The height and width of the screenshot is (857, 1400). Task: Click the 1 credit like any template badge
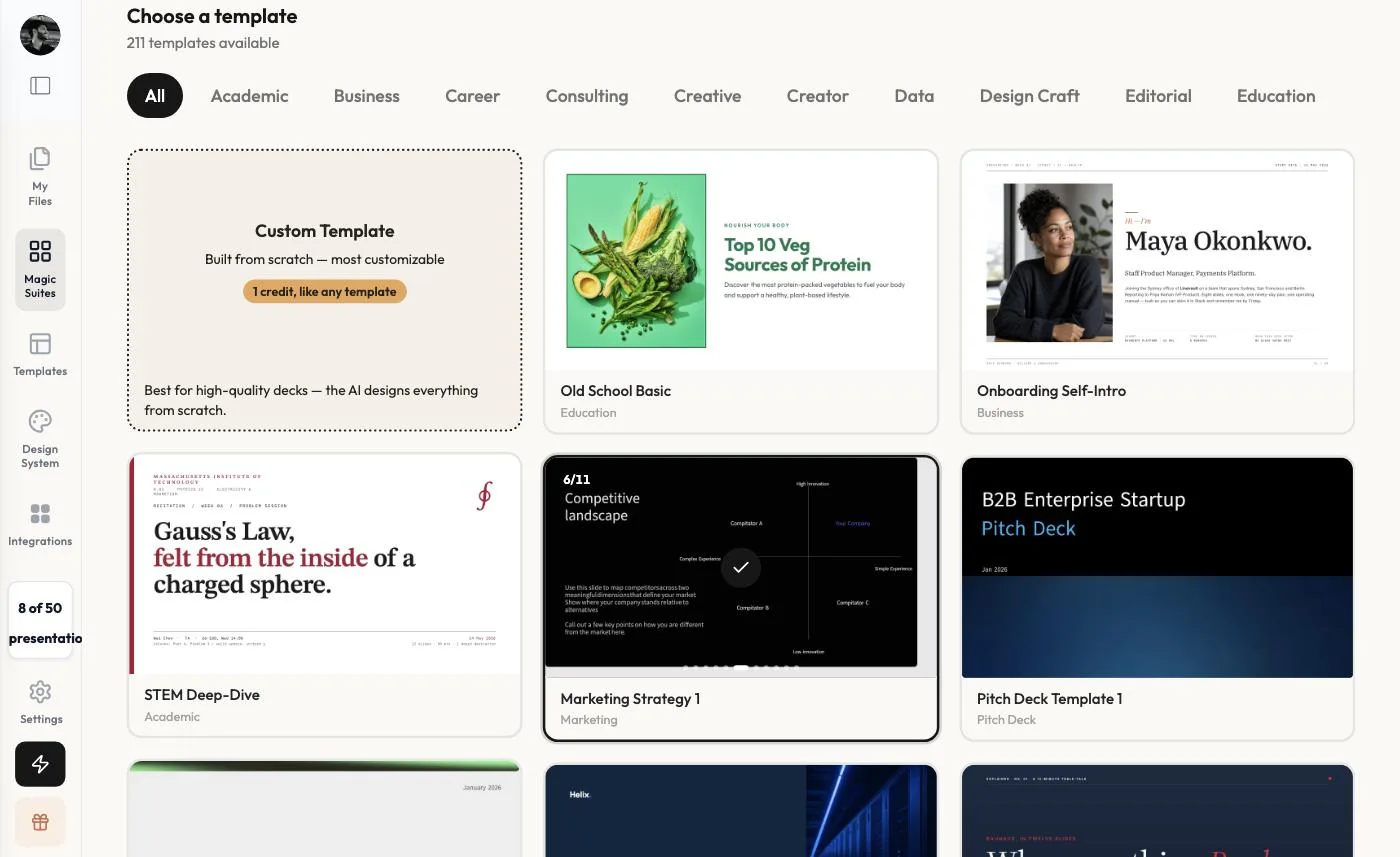(x=325, y=292)
